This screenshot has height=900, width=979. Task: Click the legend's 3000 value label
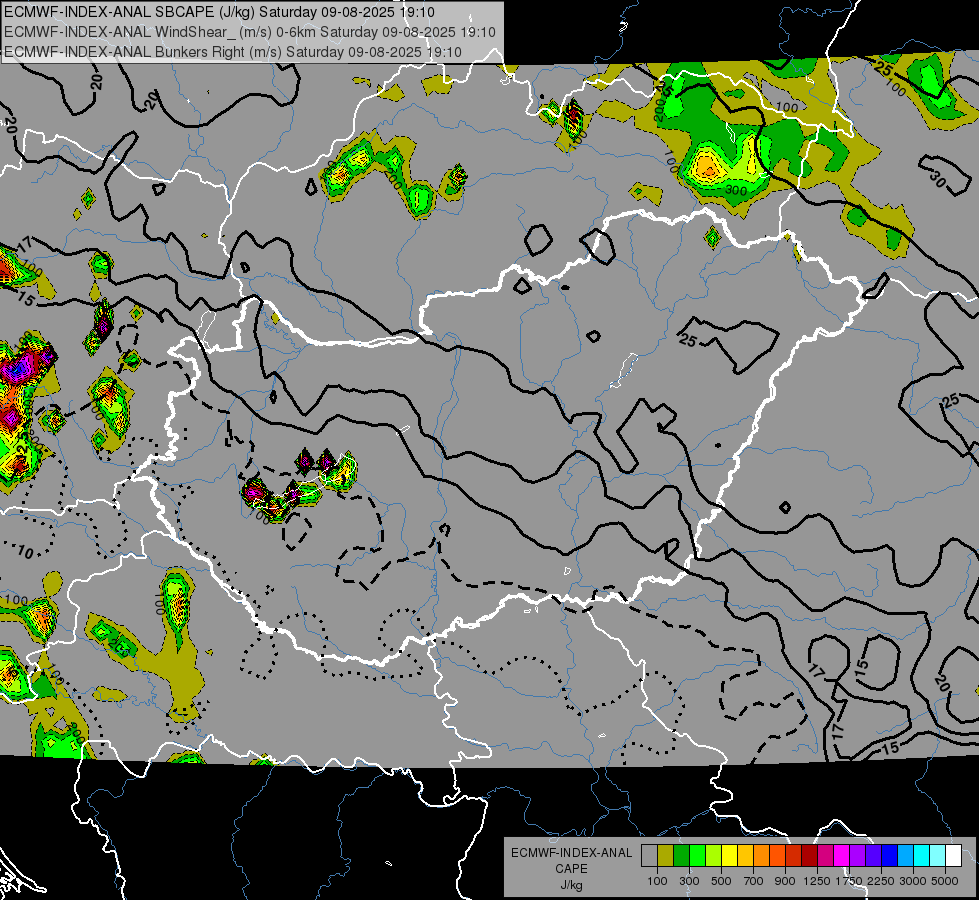tap(913, 881)
